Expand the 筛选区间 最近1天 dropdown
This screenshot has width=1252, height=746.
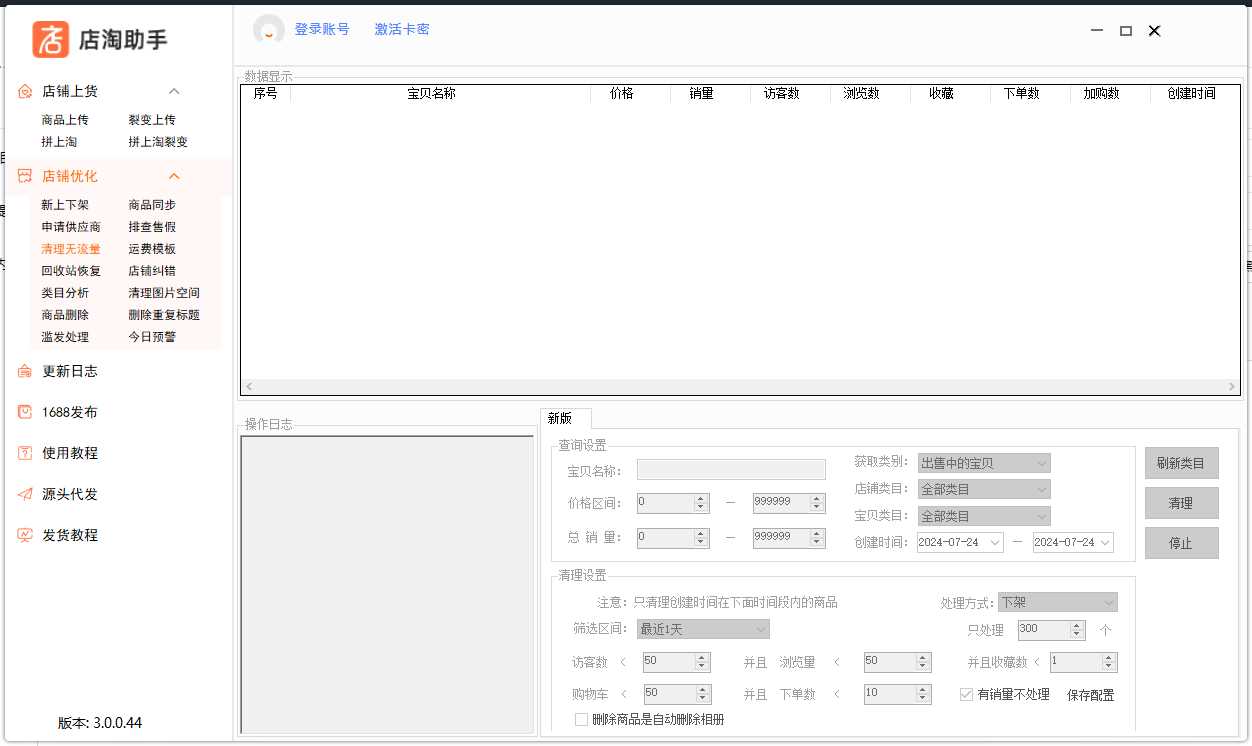703,629
